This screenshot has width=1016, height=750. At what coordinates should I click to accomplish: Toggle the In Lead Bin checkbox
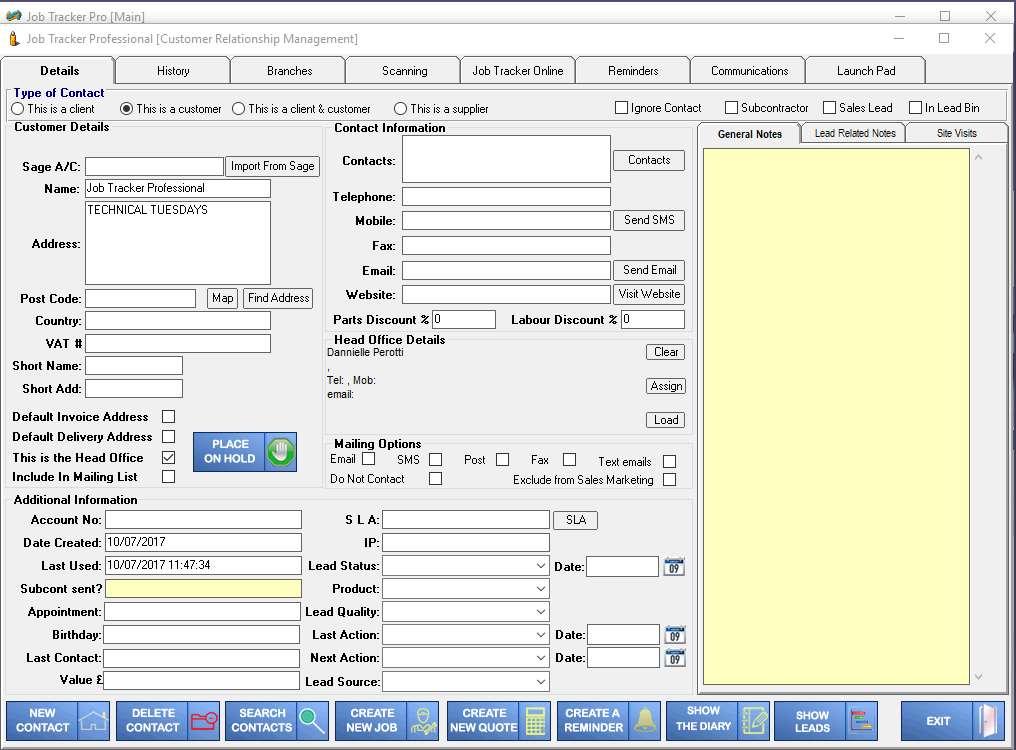pos(916,108)
